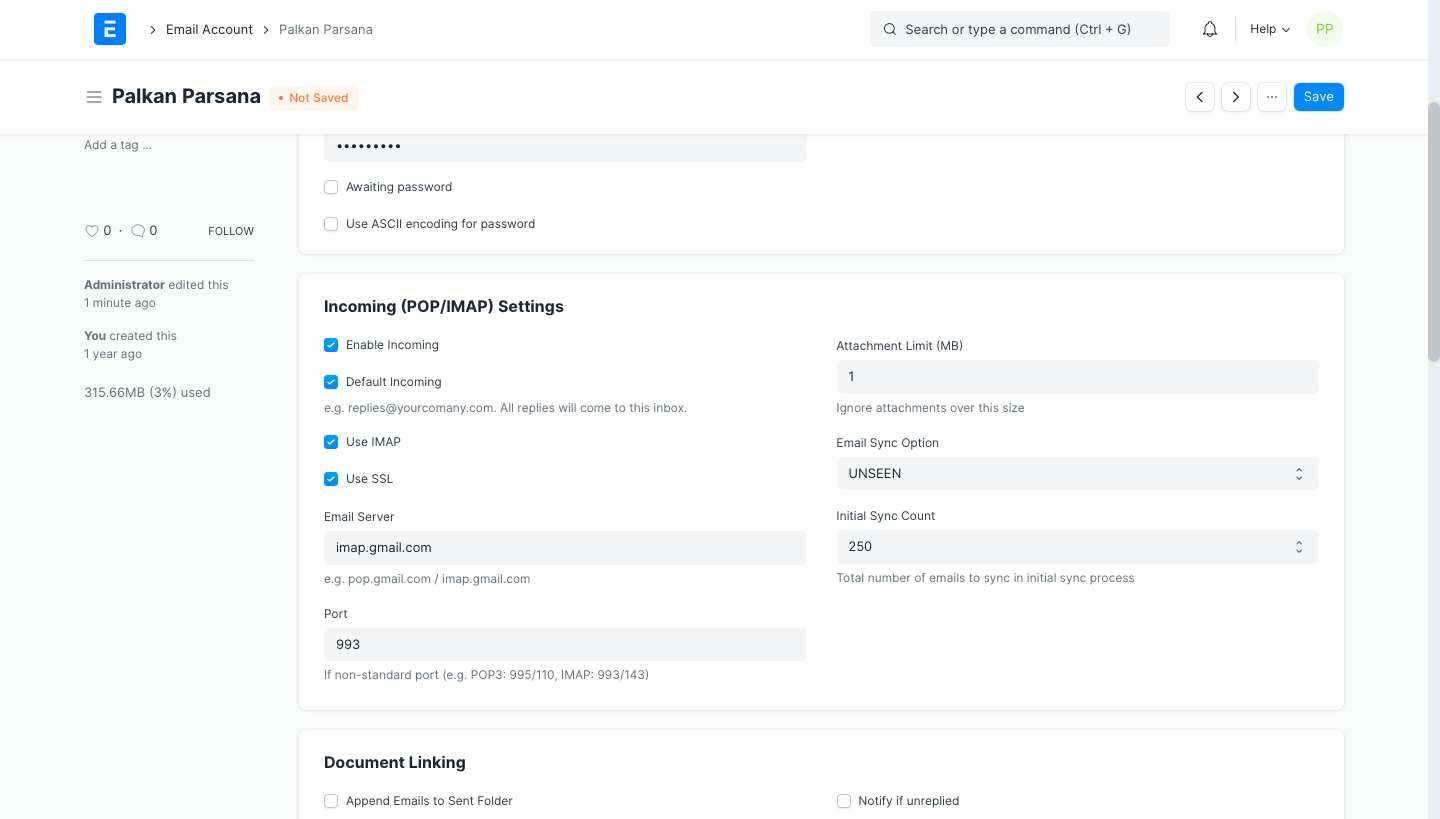
Task: Click the Email Server input field
Action: click(x=565, y=548)
